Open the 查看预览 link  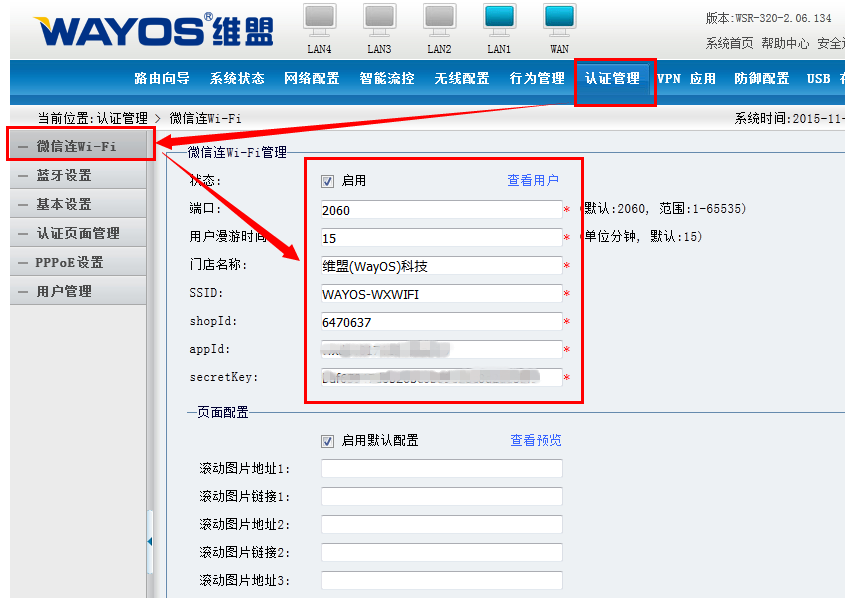(x=536, y=441)
